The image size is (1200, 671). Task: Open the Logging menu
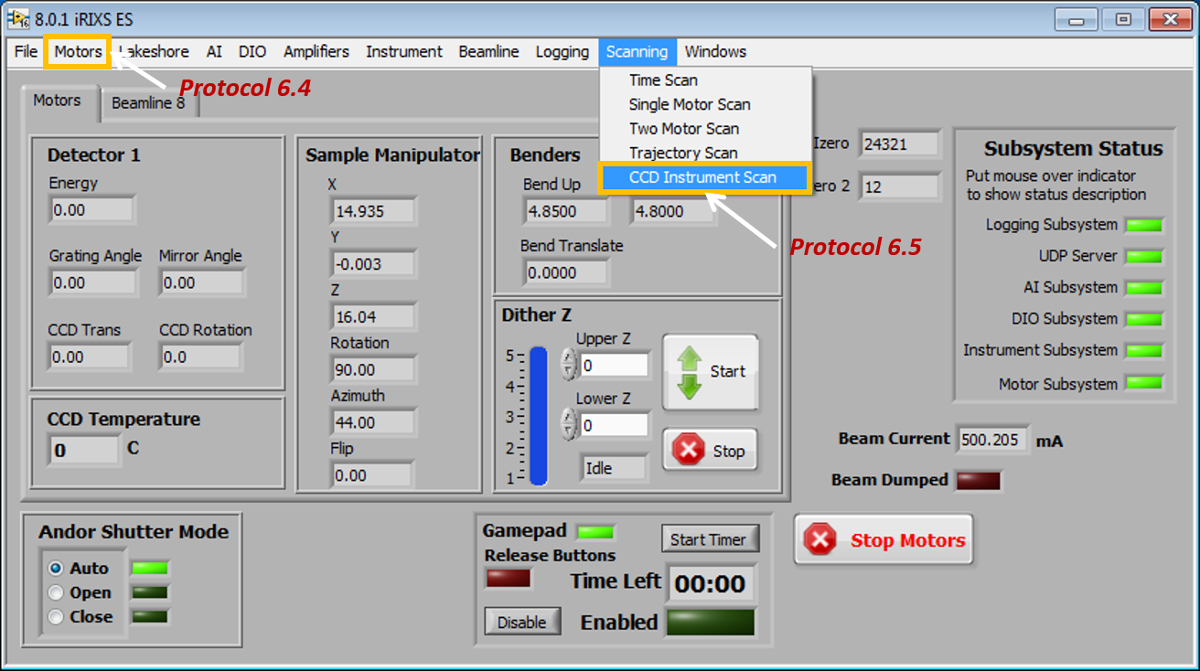click(x=562, y=52)
